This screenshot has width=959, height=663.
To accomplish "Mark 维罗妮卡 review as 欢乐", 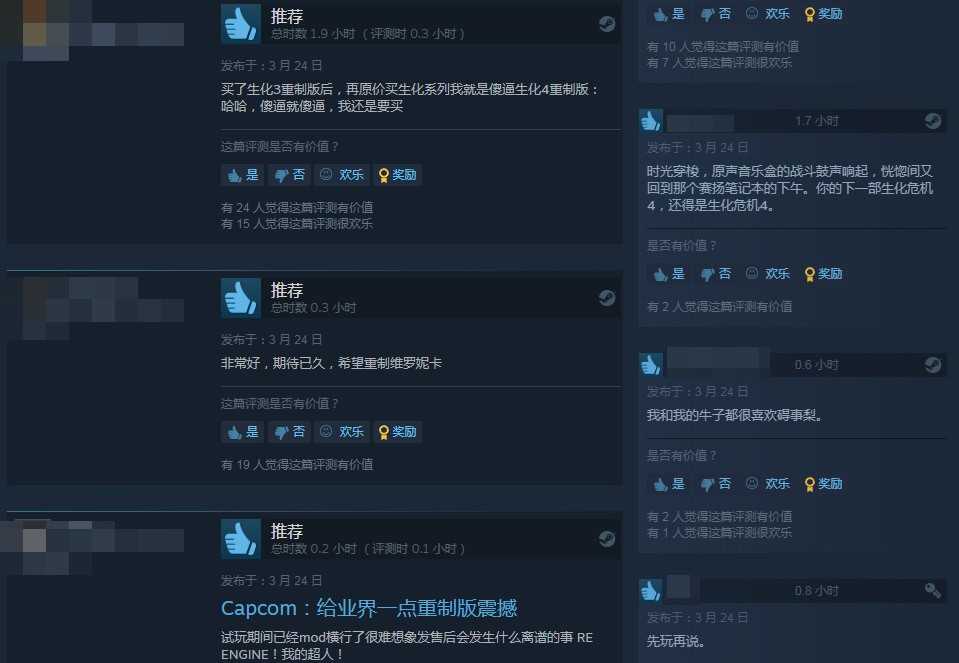I will point(342,432).
